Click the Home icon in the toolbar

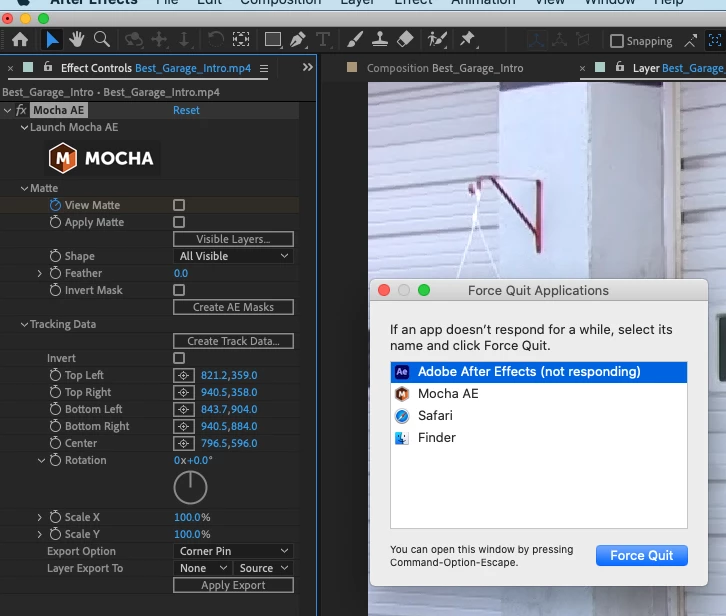click(x=20, y=40)
